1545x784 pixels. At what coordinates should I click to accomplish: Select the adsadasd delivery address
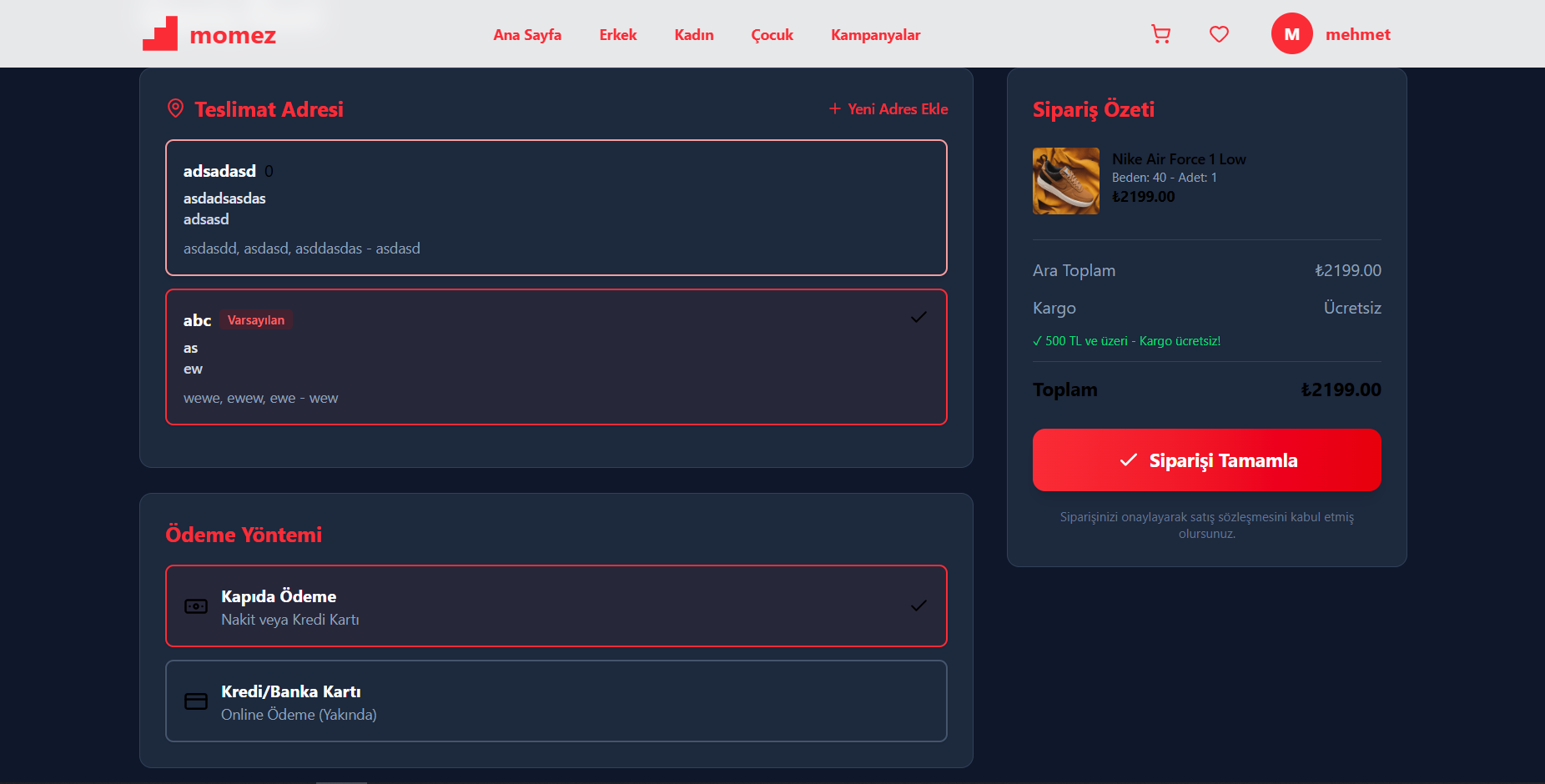tap(556, 208)
